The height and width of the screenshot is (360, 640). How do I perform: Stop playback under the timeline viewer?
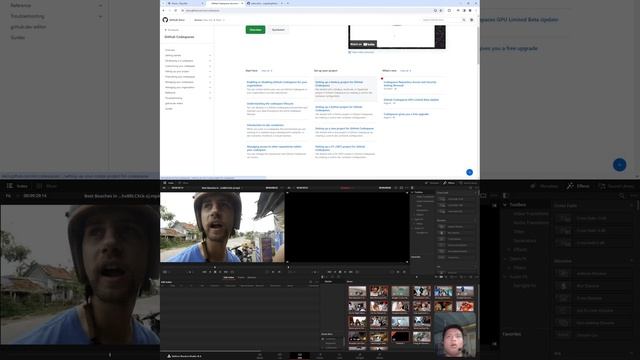pyautogui.click(x=340, y=272)
